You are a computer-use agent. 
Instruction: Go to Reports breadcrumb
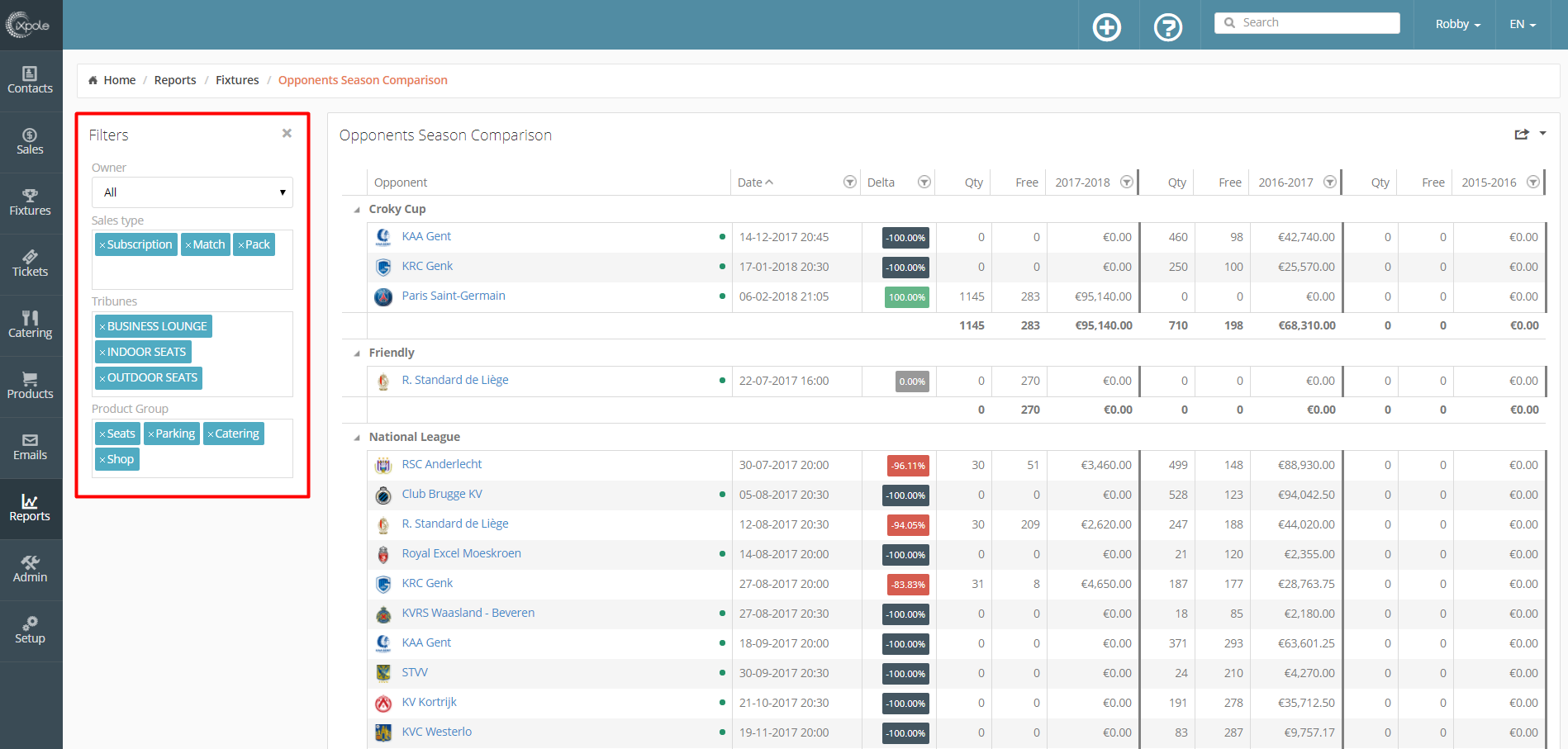tap(175, 80)
